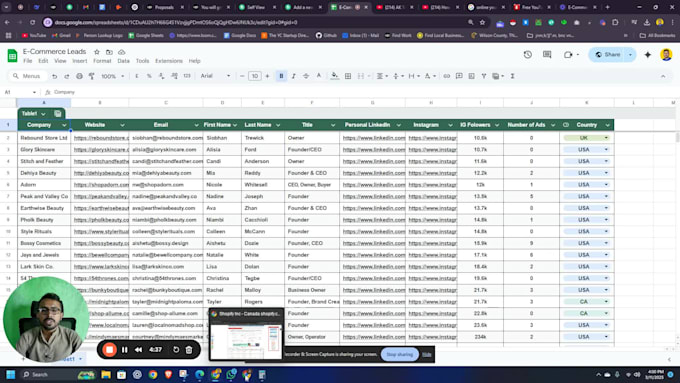Toggle bold formatting

click(281, 76)
